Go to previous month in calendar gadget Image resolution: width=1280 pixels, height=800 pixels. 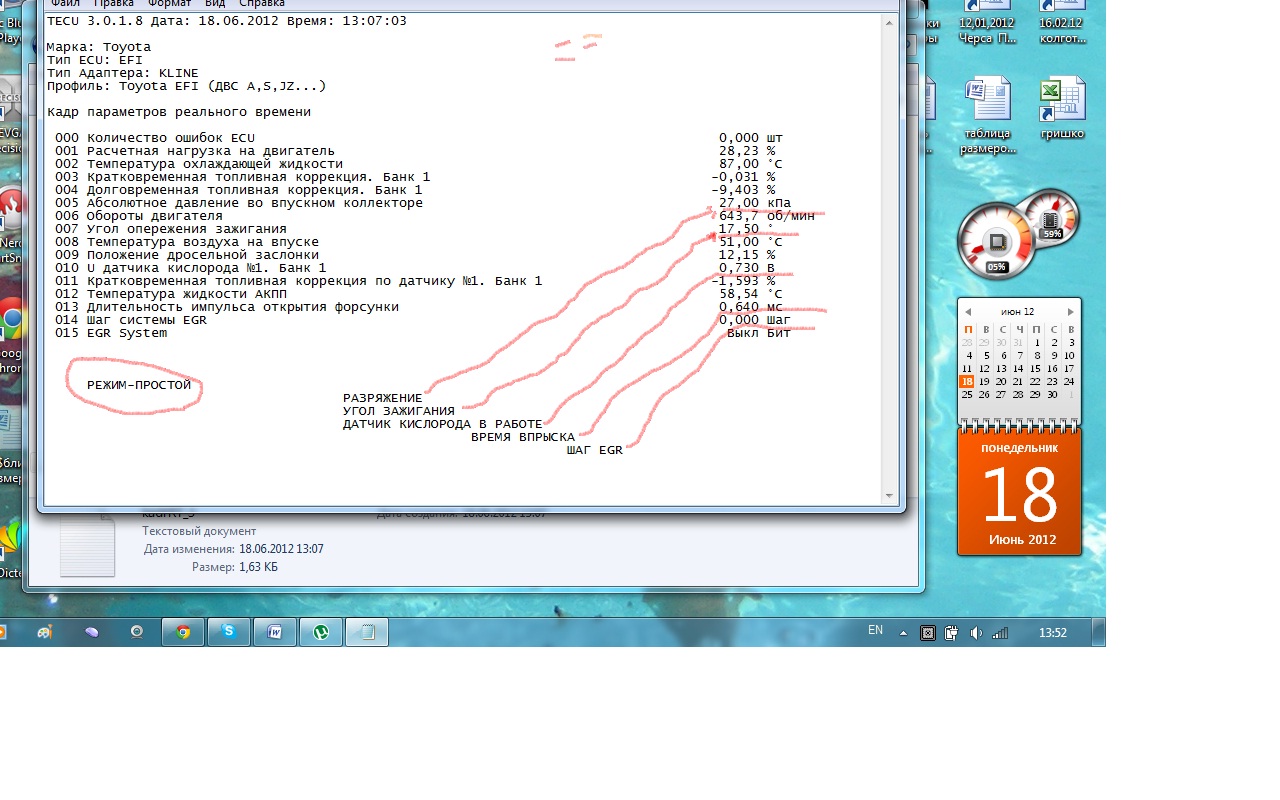point(967,312)
